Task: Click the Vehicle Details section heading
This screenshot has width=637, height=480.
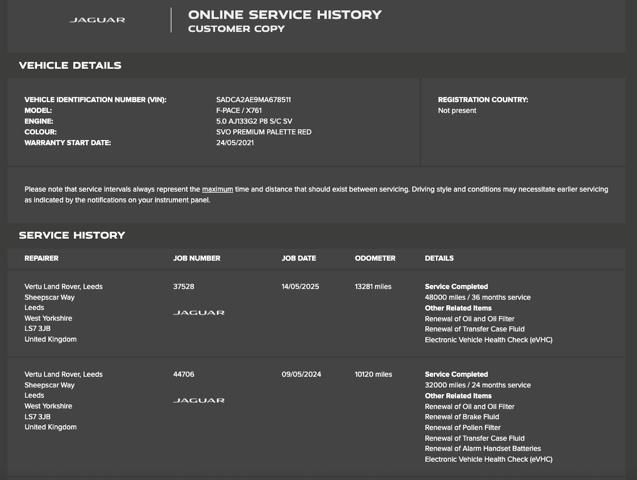Action: click(70, 66)
